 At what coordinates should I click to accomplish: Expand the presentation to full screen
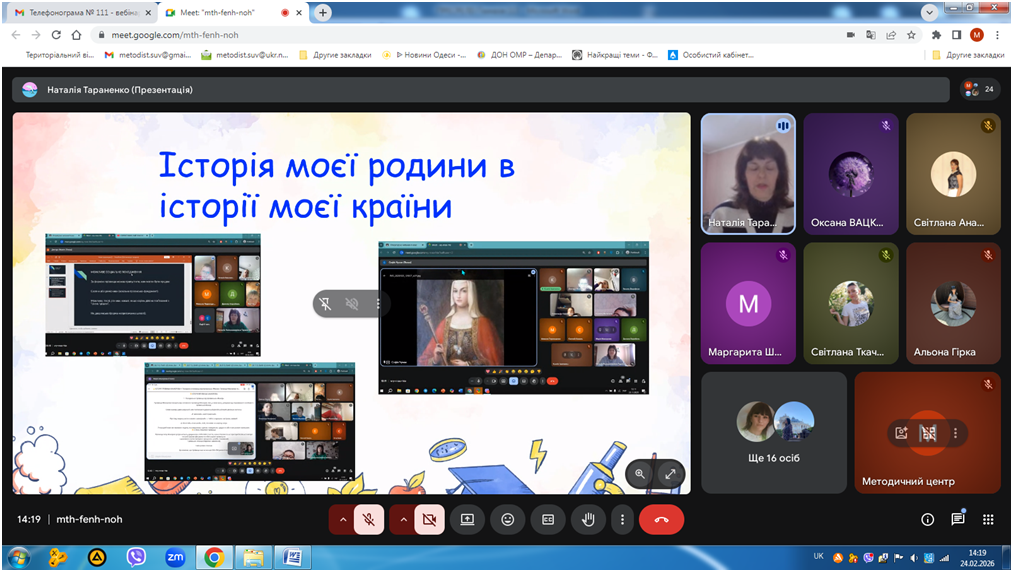(x=670, y=473)
